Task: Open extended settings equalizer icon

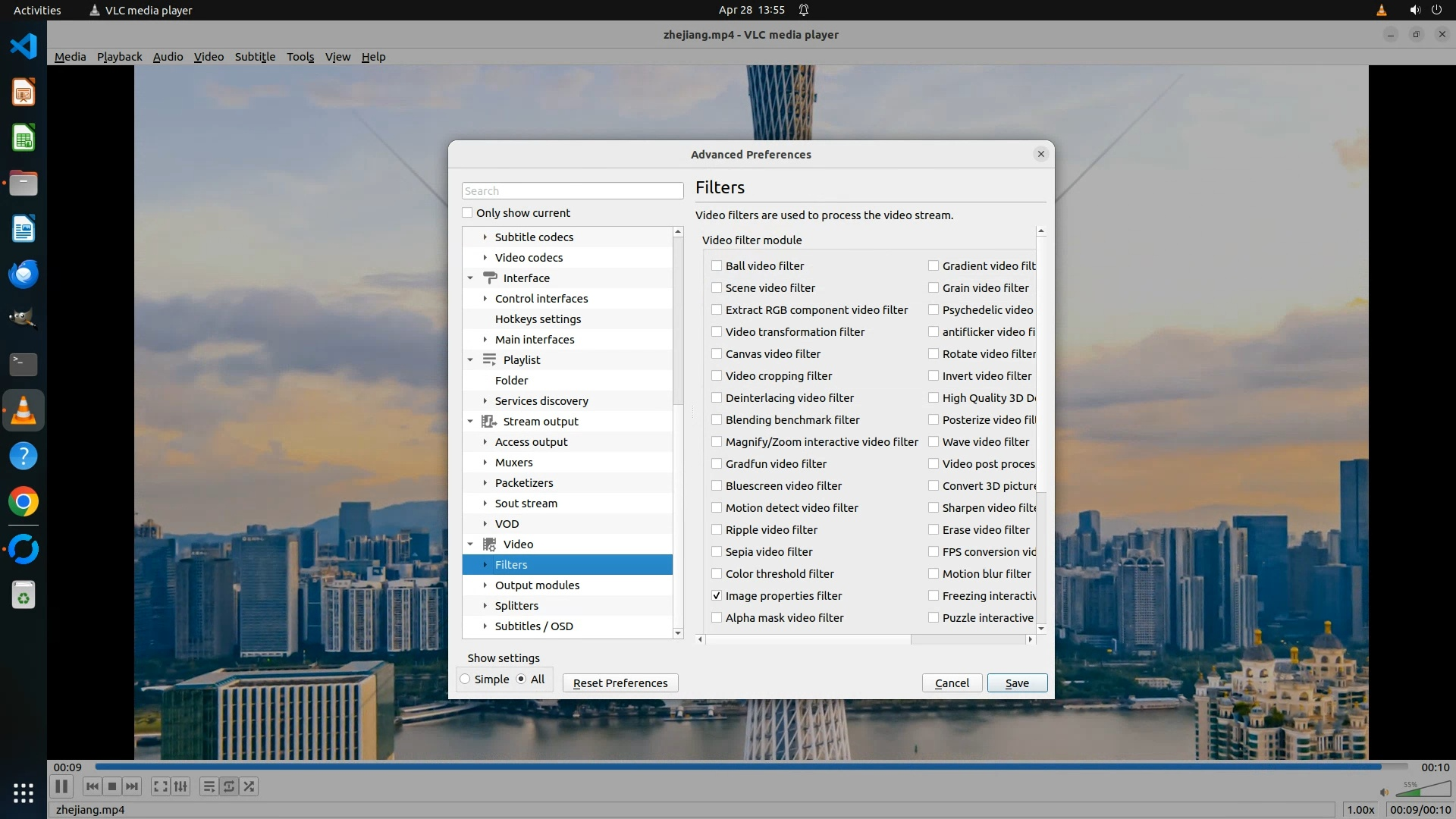Action: (180, 786)
